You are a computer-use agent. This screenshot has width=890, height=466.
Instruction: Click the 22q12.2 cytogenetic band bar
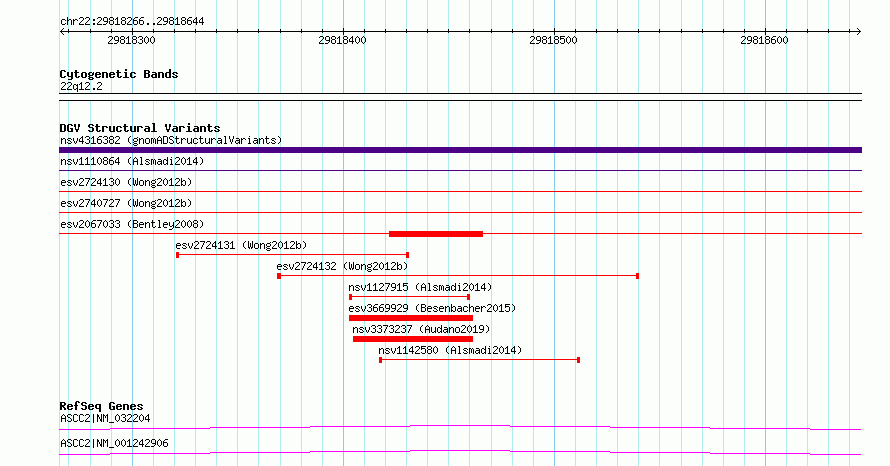coord(460,97)
